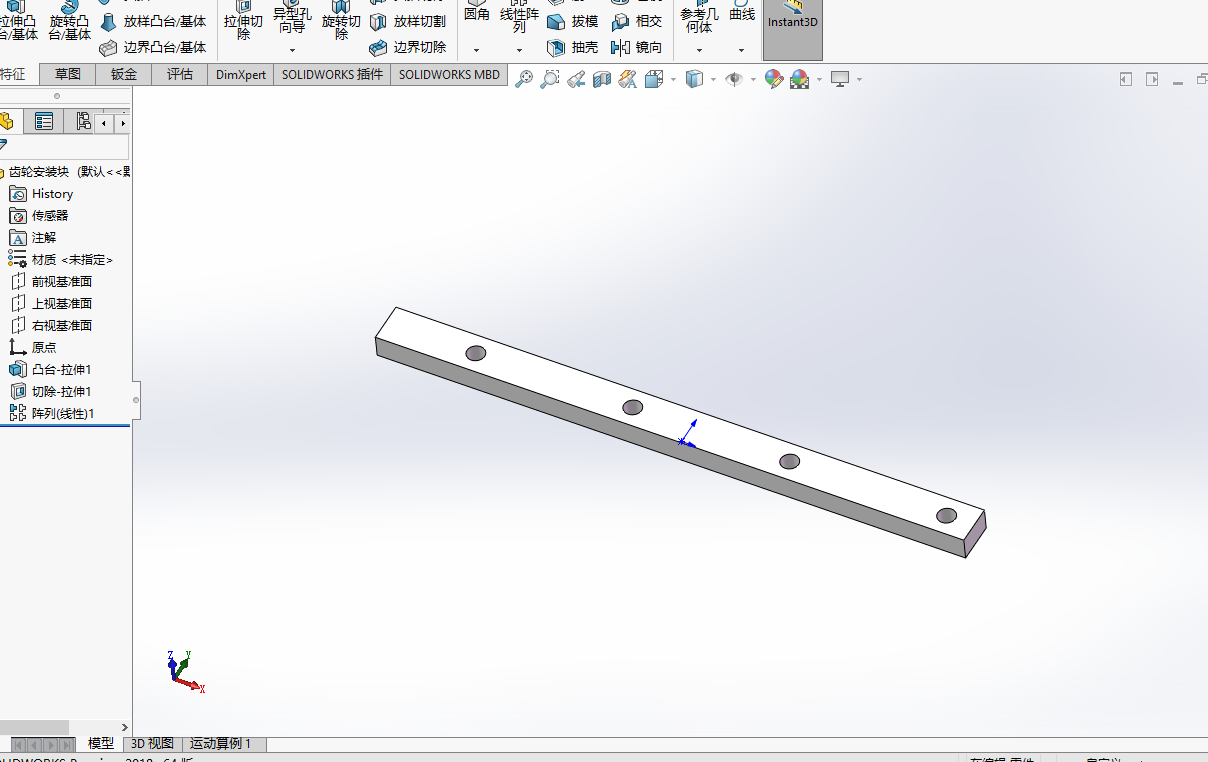Image resolution: width=1208 pixels, height=762 pixels.
Task: Select the 相交 intersect tool
Action: click(637, 21)
